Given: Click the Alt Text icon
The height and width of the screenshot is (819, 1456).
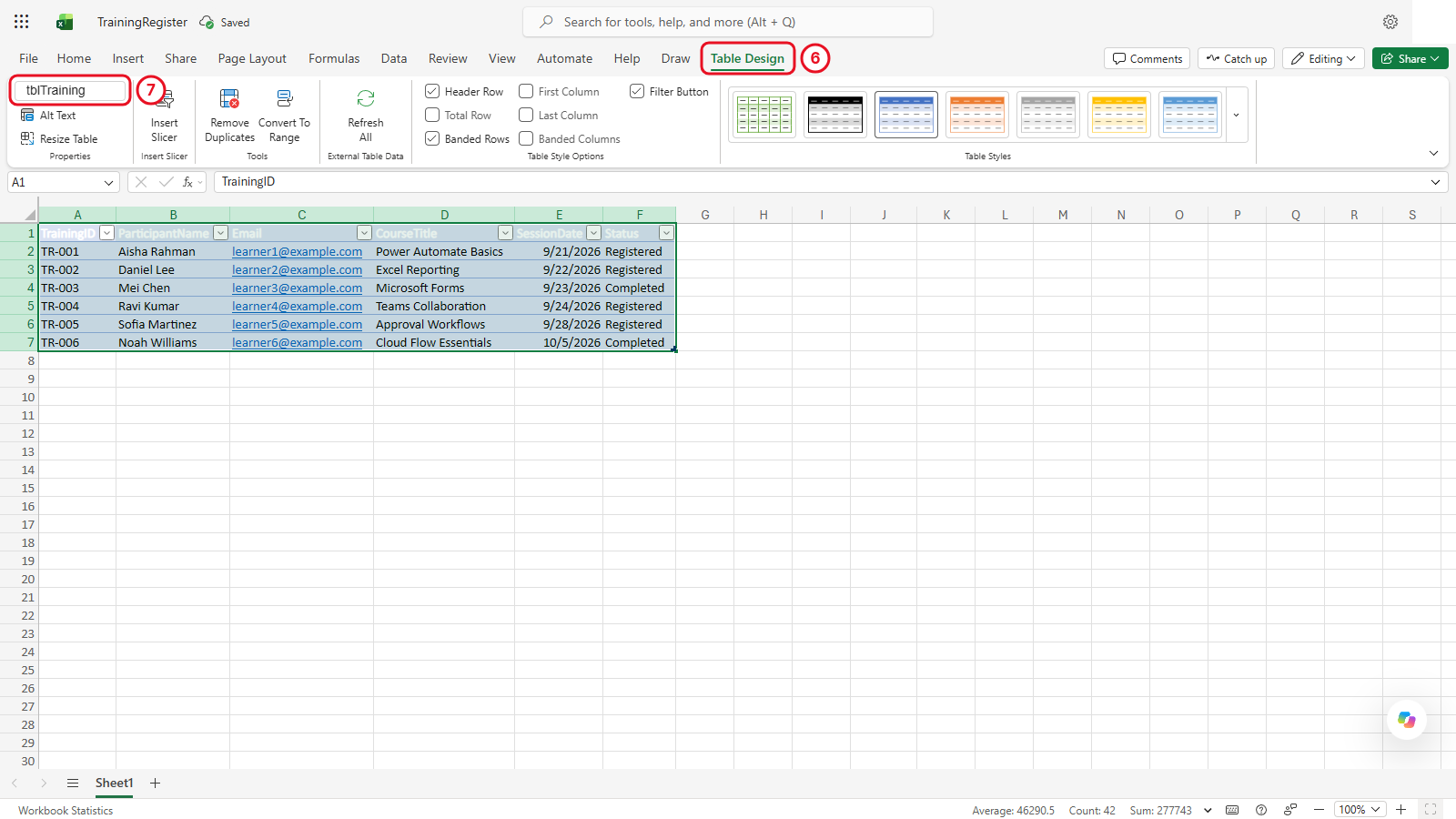Looking at the screenshot, I should point(27,116).
